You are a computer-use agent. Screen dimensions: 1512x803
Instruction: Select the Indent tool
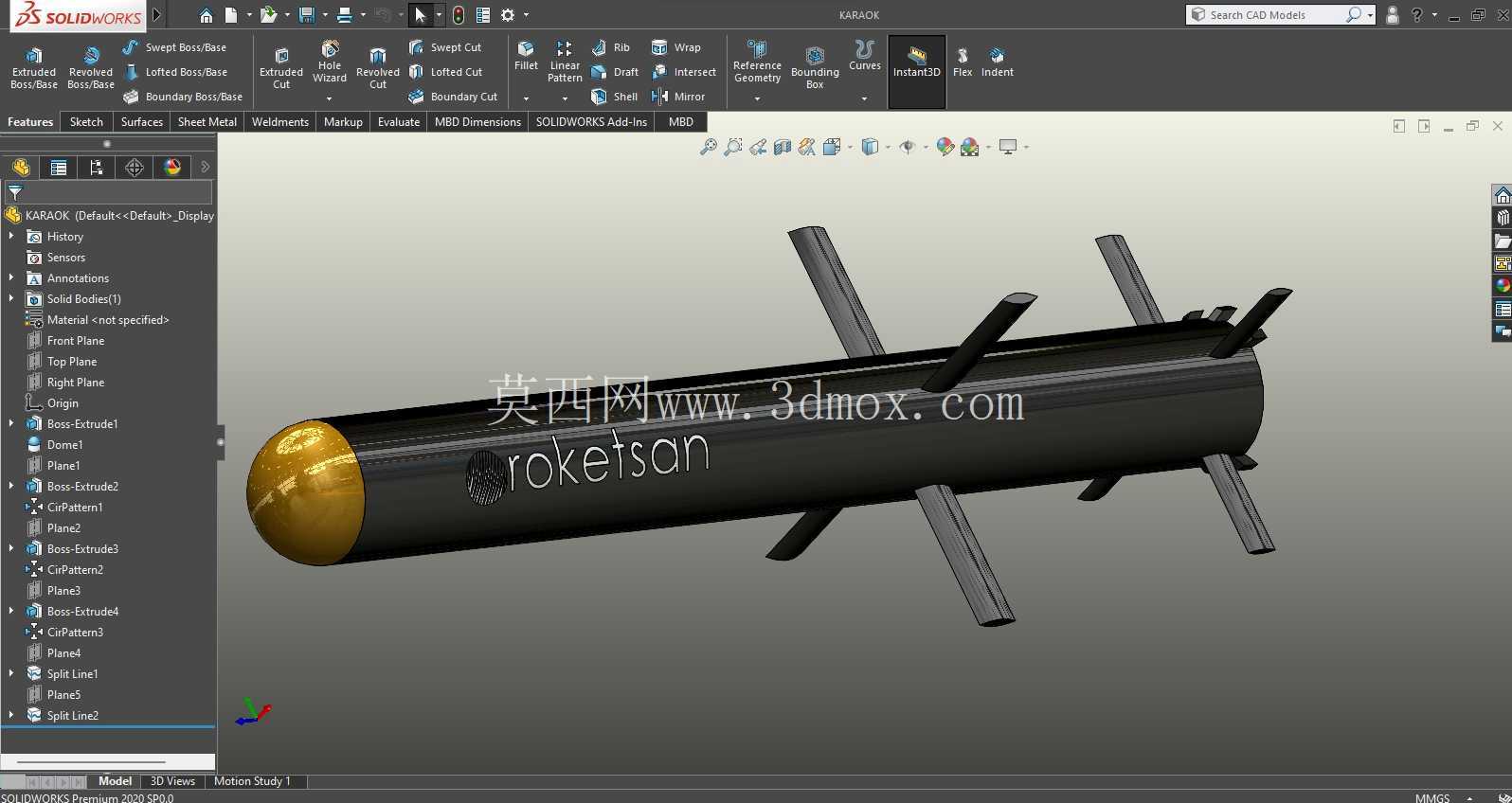point(998,62)
